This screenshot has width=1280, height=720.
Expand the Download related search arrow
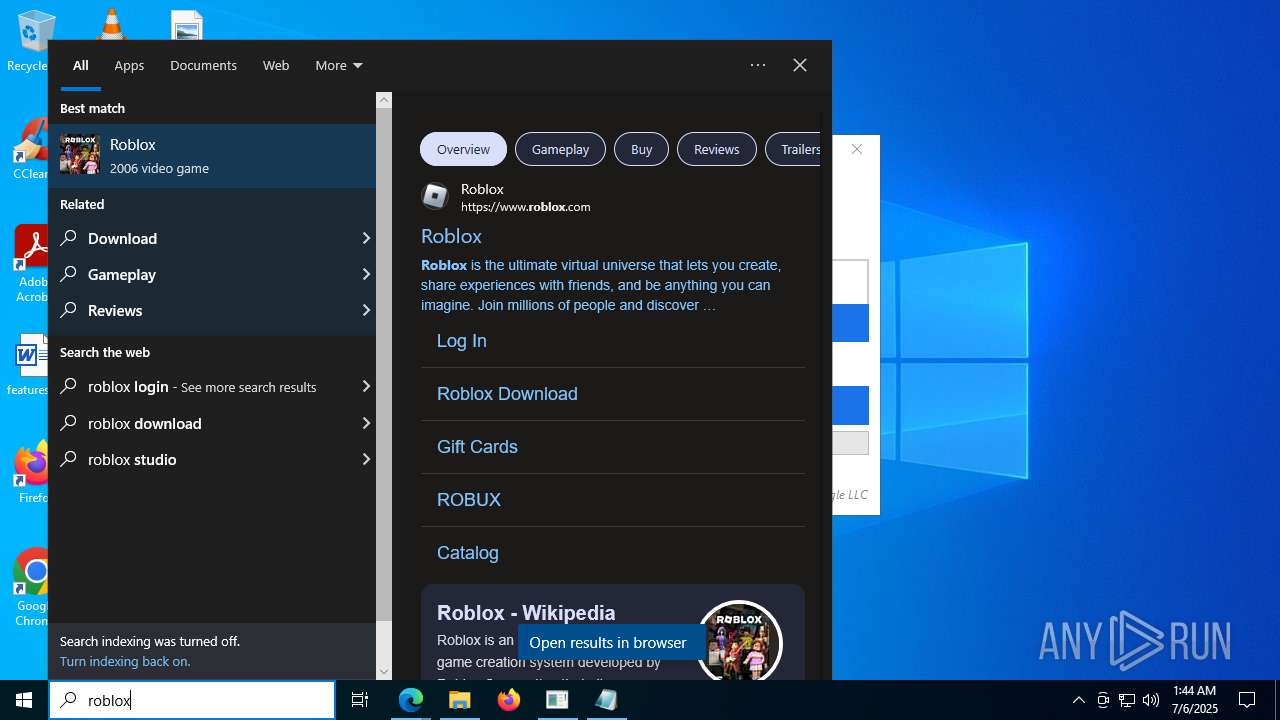pyautogui.click(x=366, y=238)
